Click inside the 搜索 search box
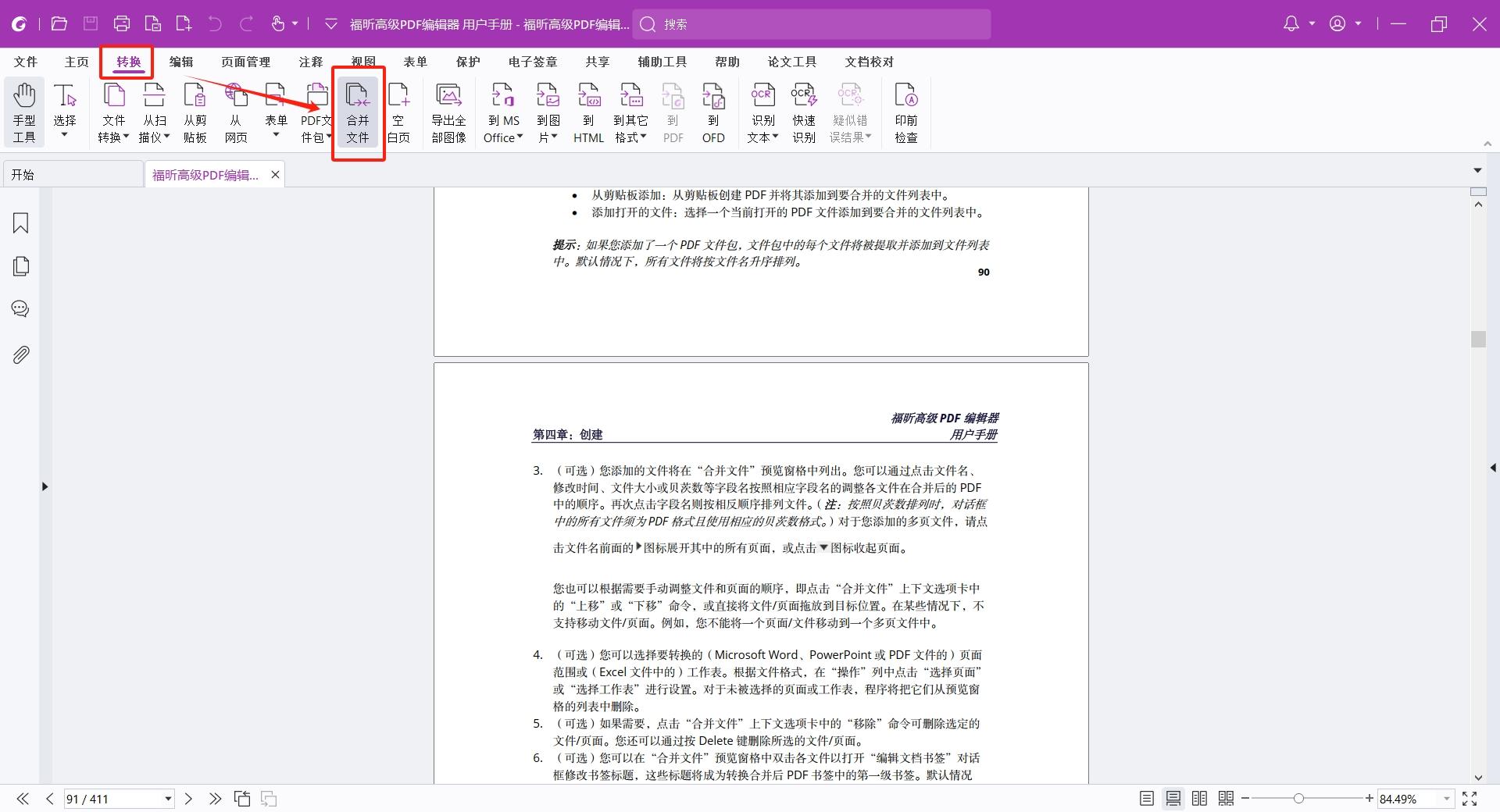Screen dimensions: 1500x812 (812, 24)
